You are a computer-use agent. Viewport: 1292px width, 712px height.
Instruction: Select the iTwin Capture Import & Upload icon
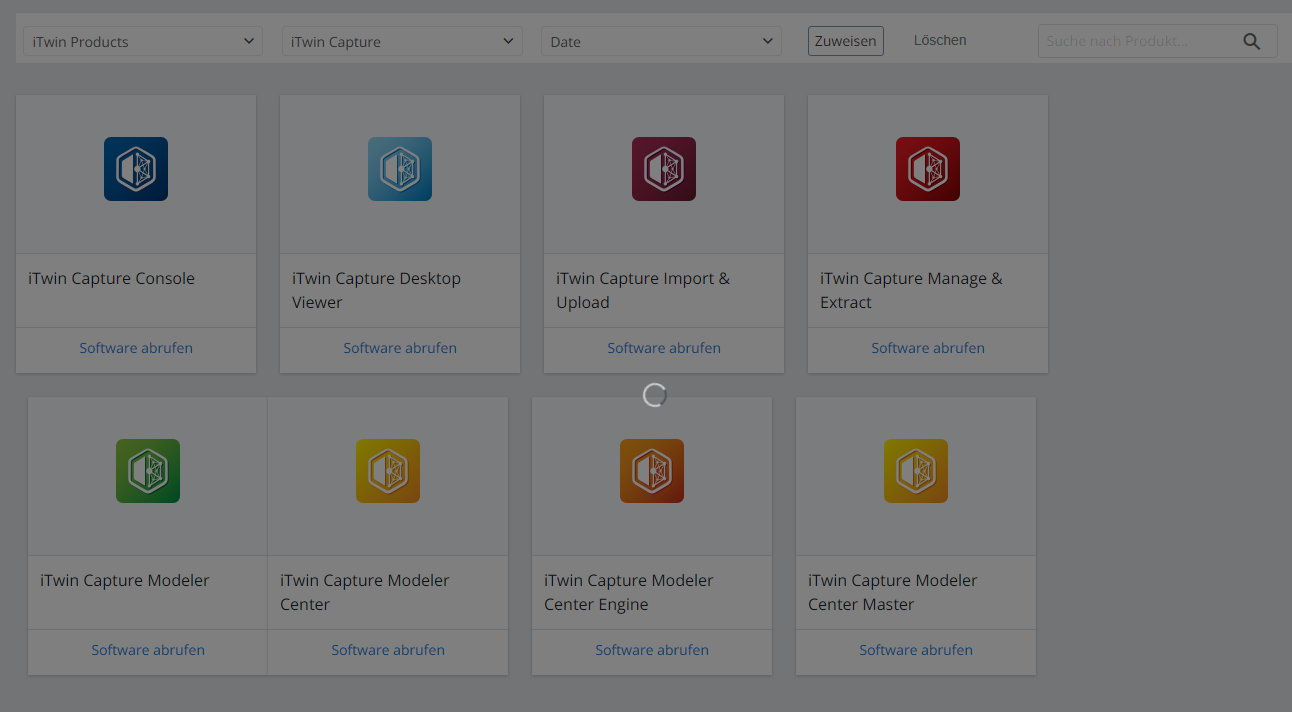click(x=664, y=169)
